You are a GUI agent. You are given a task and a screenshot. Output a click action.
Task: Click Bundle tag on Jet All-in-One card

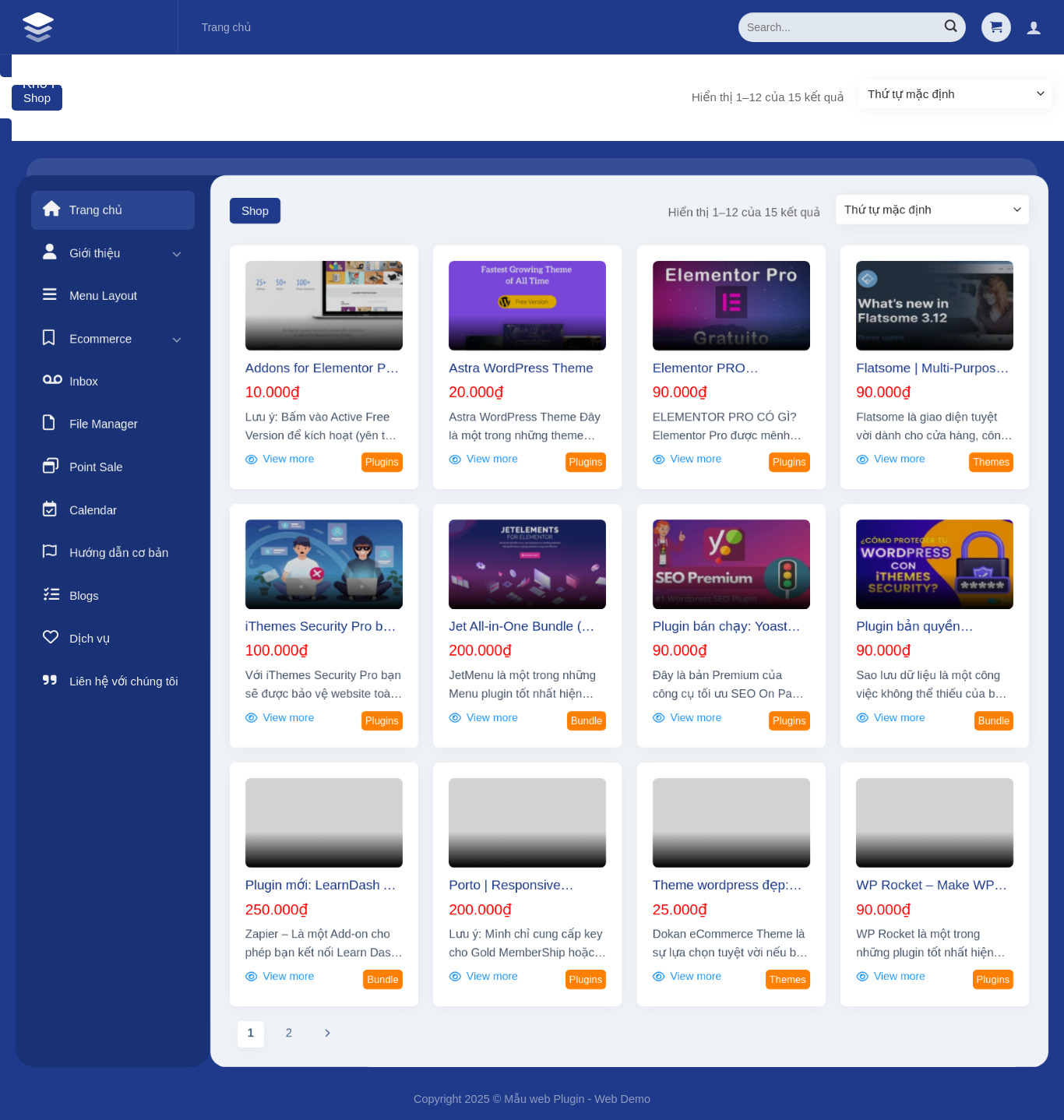587,721
